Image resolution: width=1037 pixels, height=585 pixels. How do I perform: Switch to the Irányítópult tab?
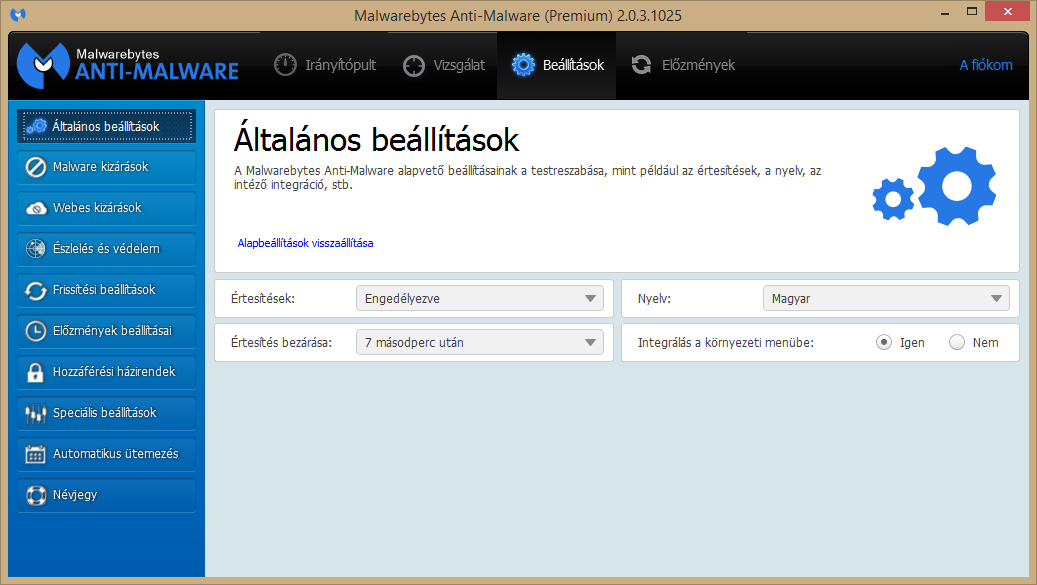(x=325, y=65)
